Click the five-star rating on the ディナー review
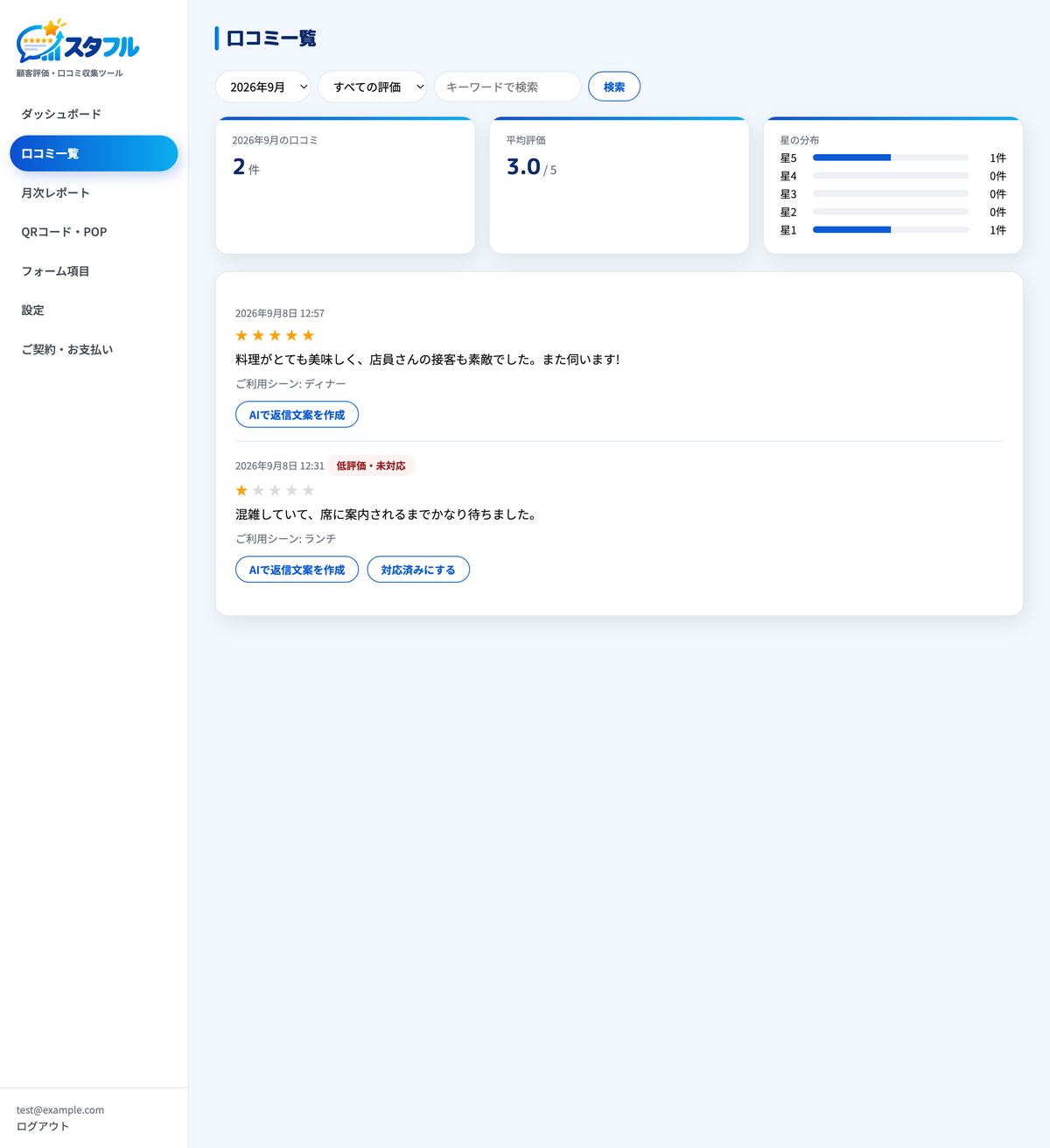Screen dimensions: 1050x1148 click(275, 336)
